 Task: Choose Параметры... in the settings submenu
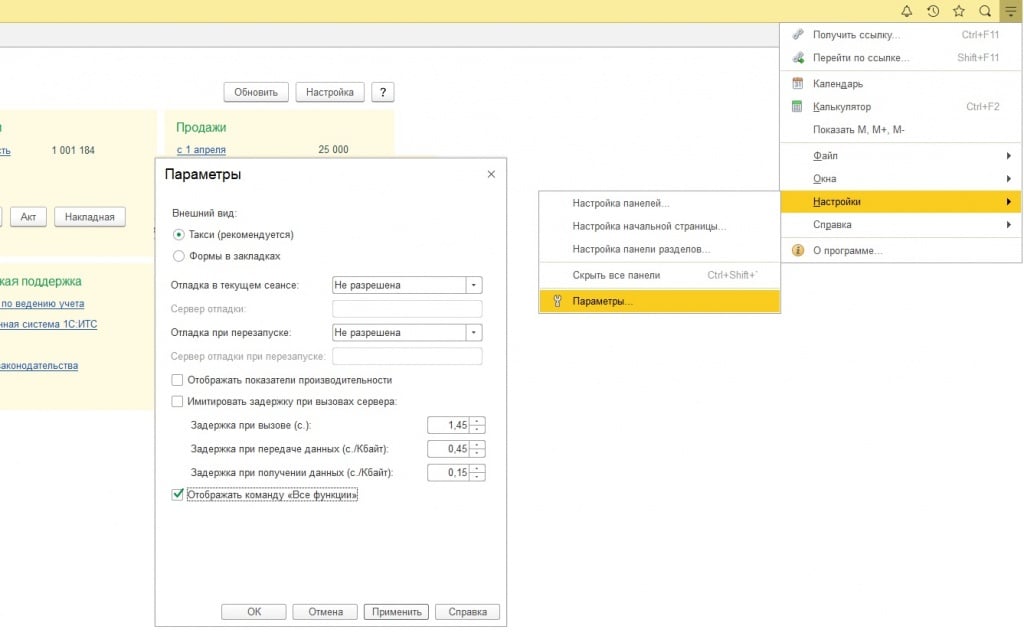[x=603, y=301]
